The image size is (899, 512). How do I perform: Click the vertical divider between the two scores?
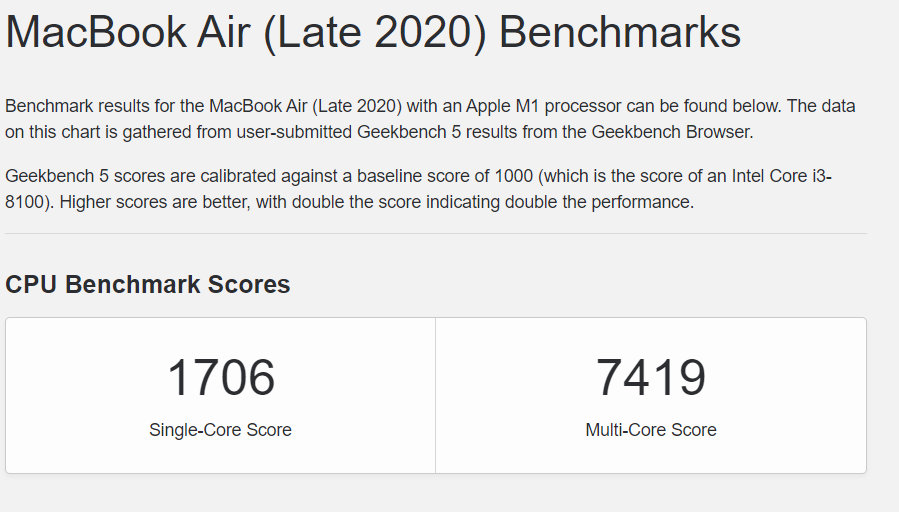436,395
